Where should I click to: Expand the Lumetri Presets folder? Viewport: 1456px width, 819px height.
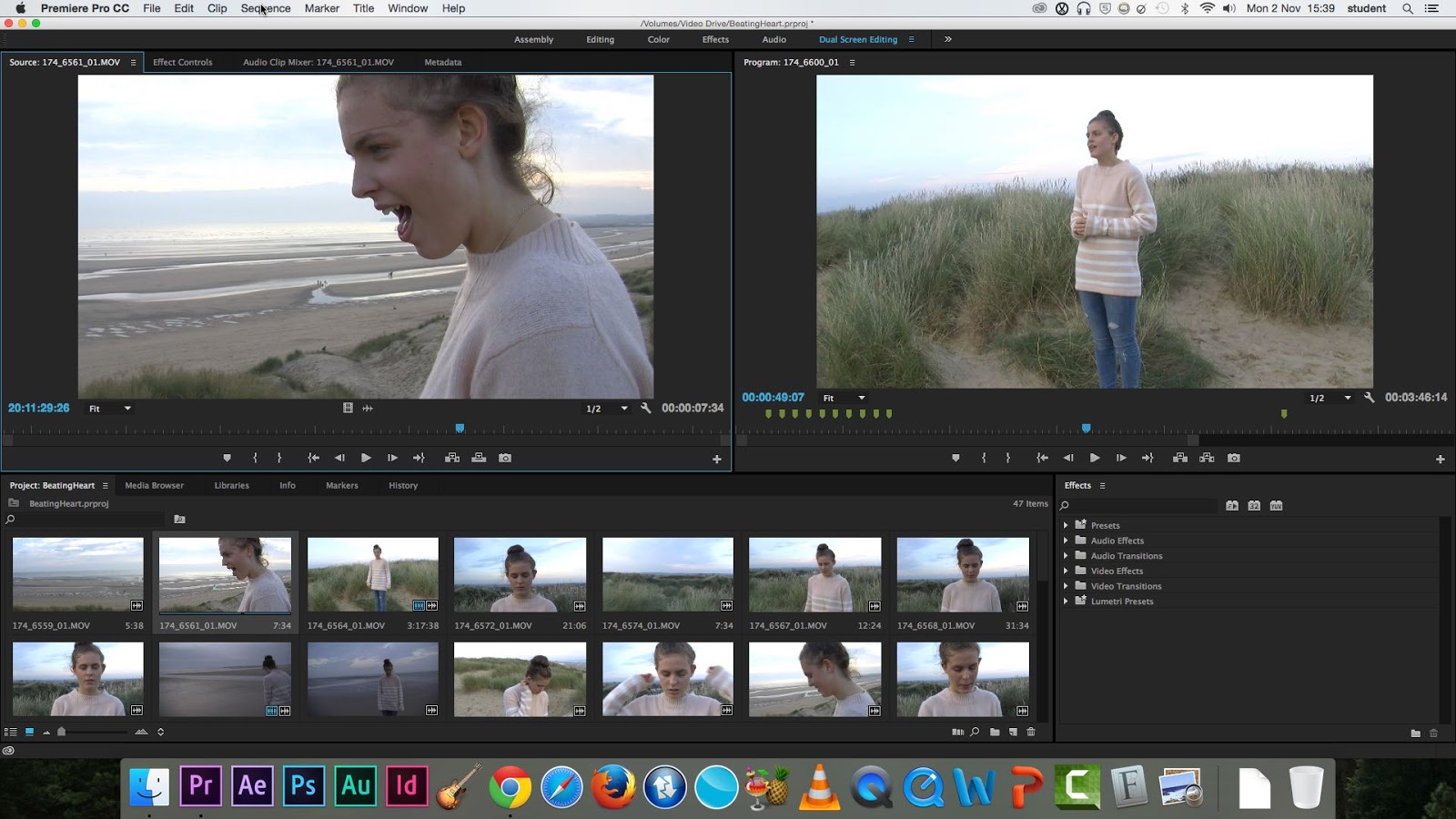tap(1066, 601)
